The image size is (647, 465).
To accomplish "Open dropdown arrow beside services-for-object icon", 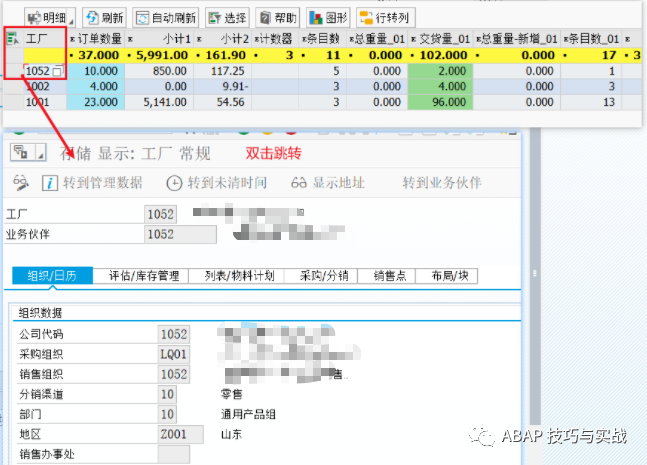I will [41, 154].
